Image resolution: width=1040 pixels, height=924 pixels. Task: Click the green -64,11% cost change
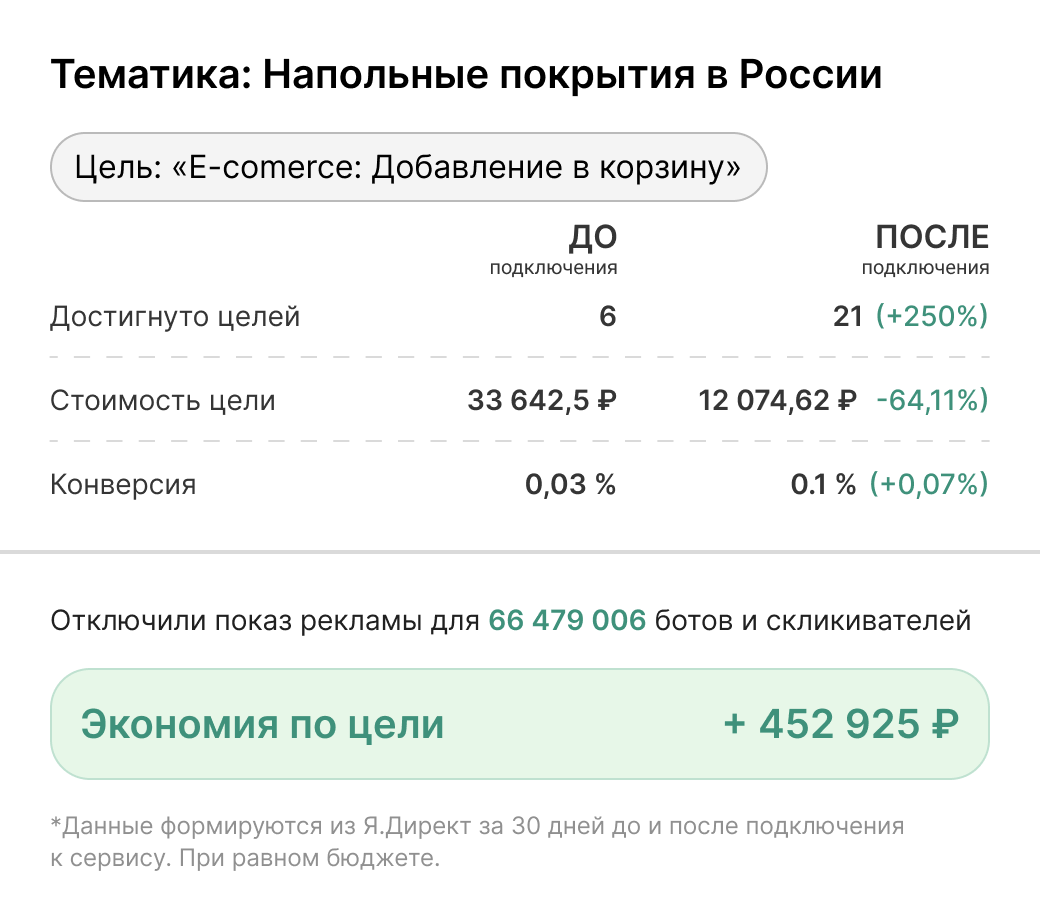(931, 401)
